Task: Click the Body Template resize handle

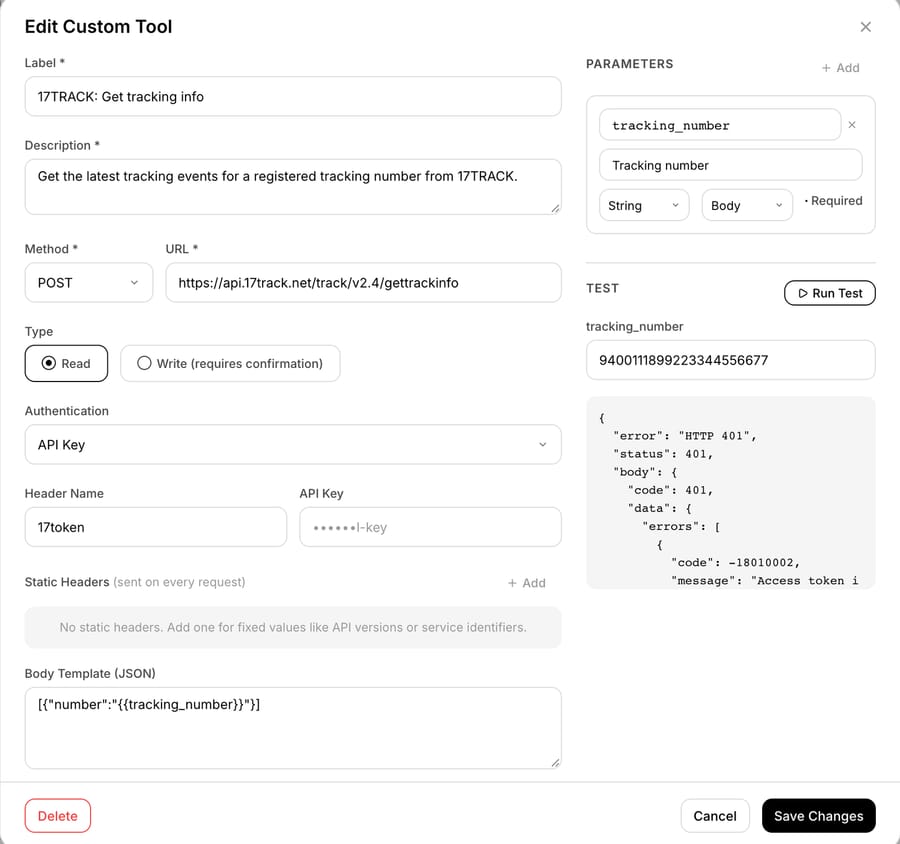Action: click(555, 762)
